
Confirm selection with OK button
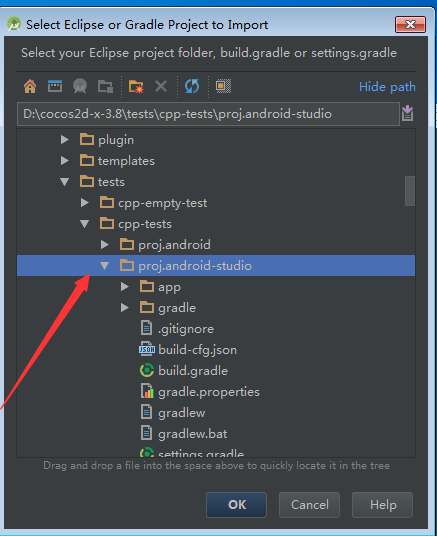pyautogui.click(x=236, y=505)
